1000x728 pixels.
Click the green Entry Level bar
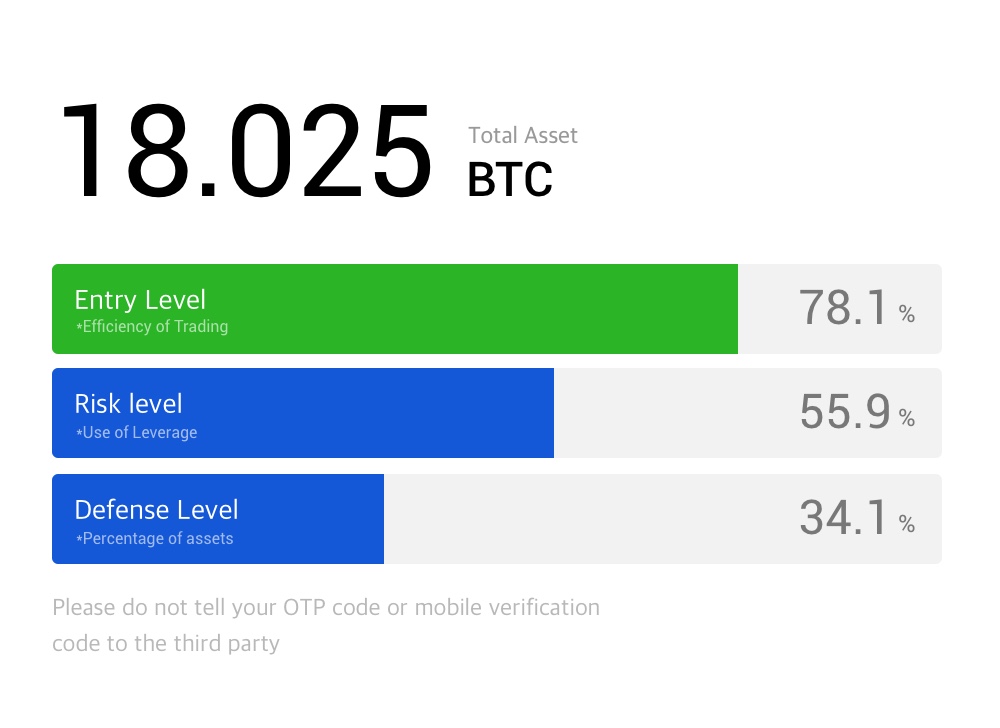(395, 309)
